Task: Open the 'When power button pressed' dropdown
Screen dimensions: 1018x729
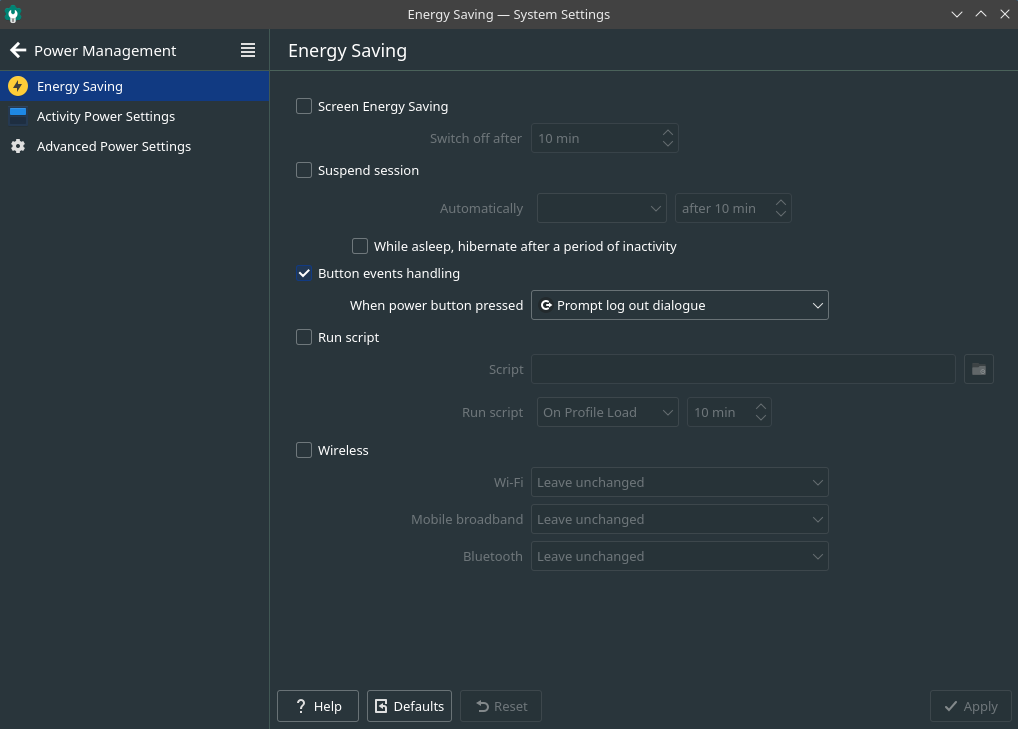Action: [x=680, y=305]
